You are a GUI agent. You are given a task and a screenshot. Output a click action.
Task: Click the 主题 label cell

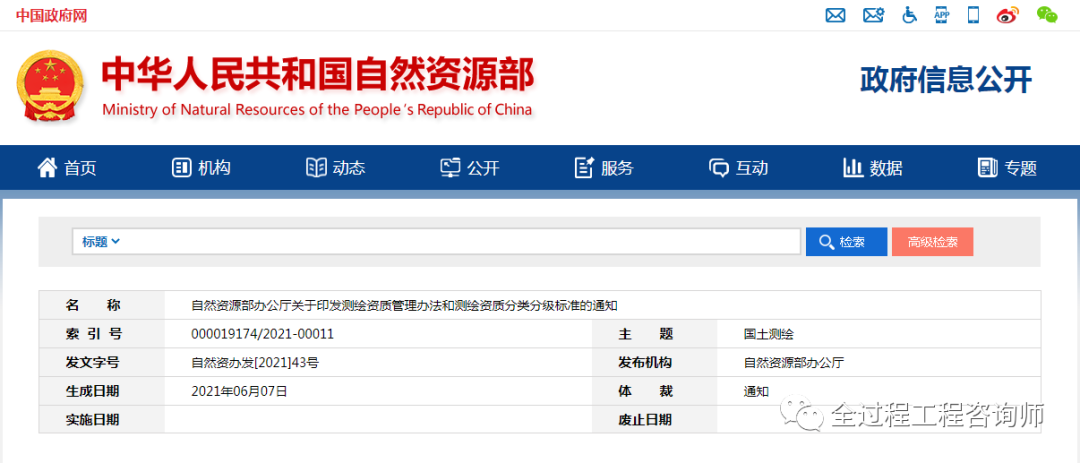pyautogui.click(x=654, y=333)
